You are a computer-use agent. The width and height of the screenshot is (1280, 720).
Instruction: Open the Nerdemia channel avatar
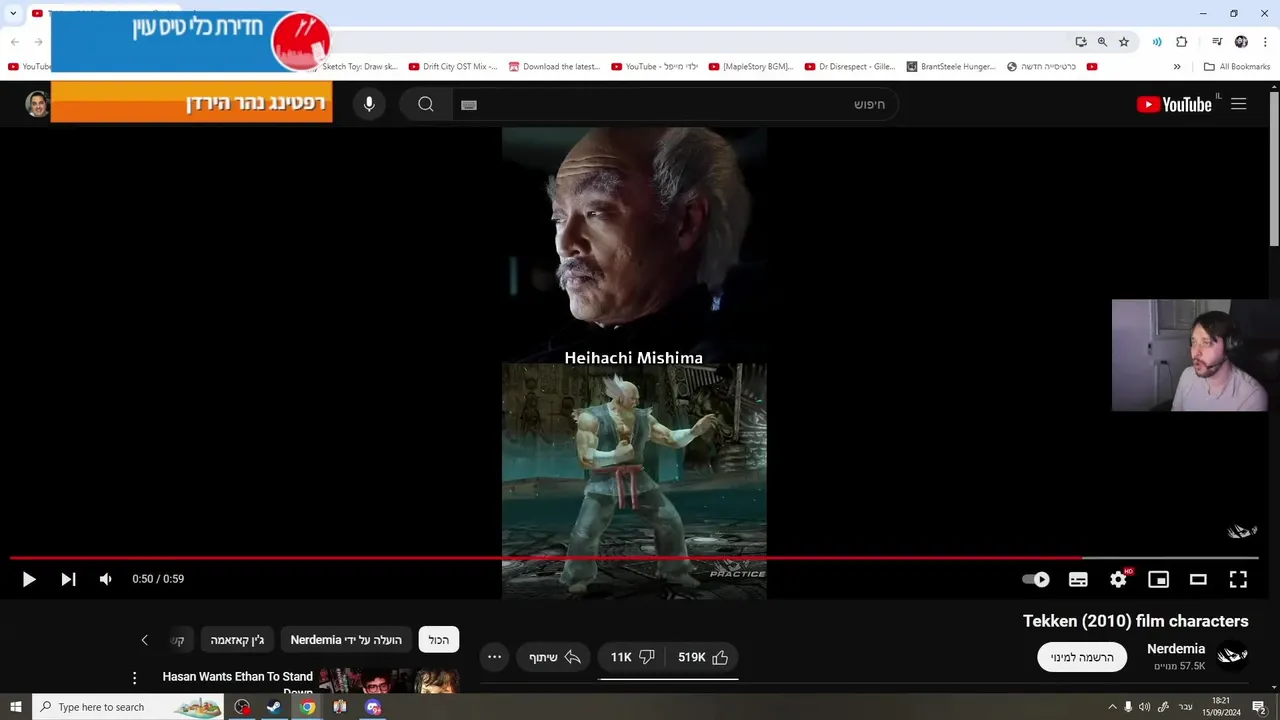coord(1232,656)
